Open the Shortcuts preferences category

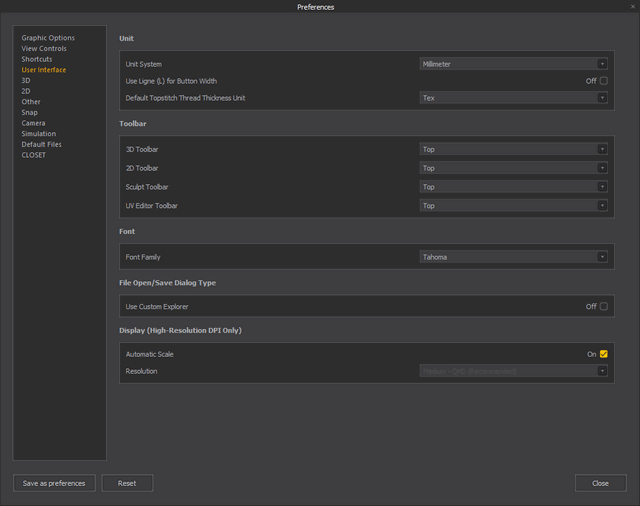tap(37, 59)
